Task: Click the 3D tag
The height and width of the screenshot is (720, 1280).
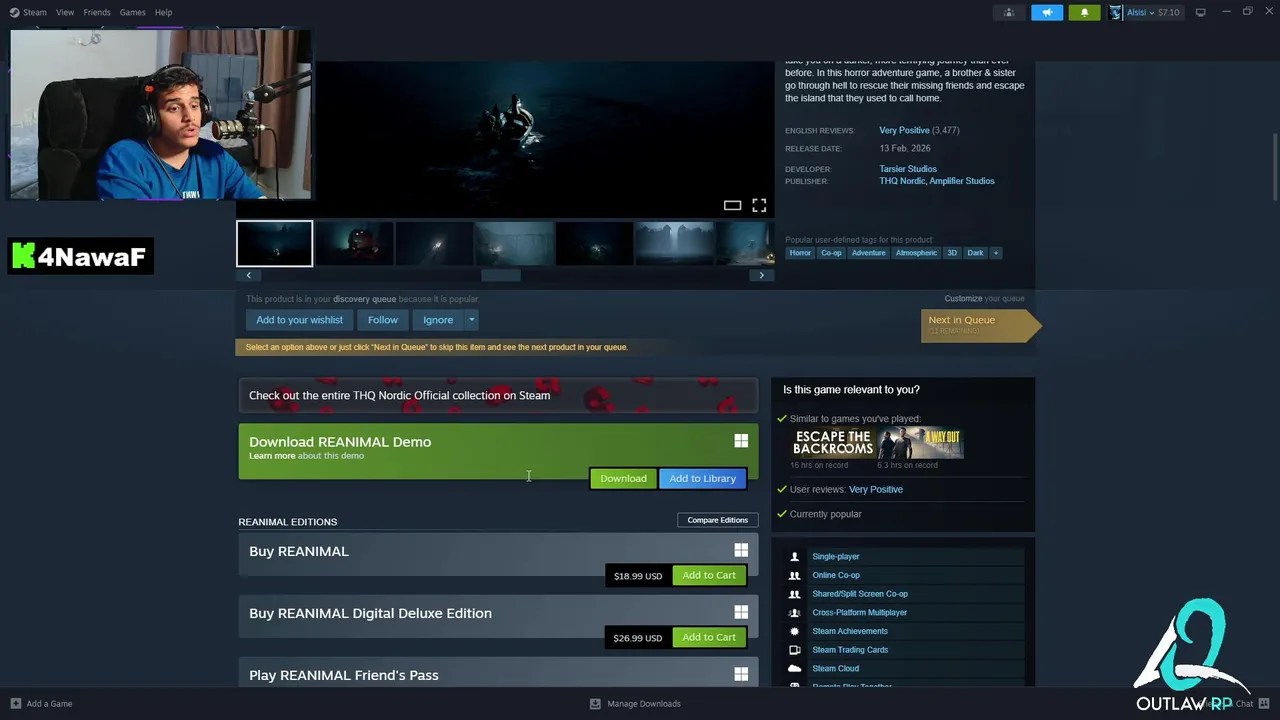Action: 952,253
